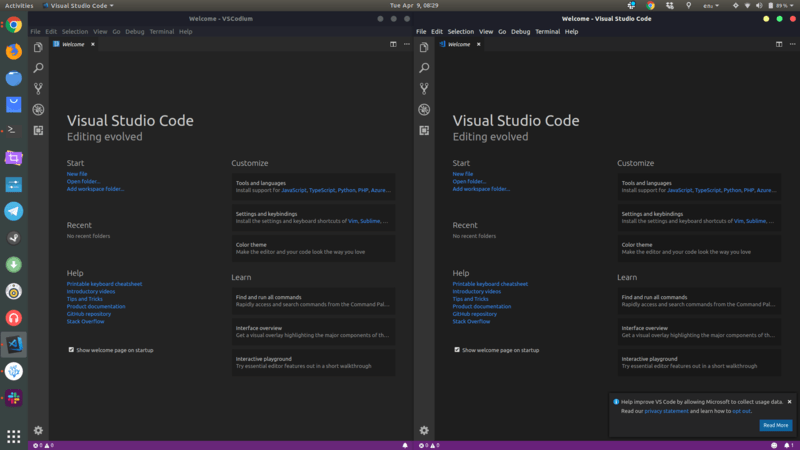Click the Manage gear icon in the right VS Code window
Viewport: 800px width, 450px height.
pyautogui.click(x=424, y=430)
